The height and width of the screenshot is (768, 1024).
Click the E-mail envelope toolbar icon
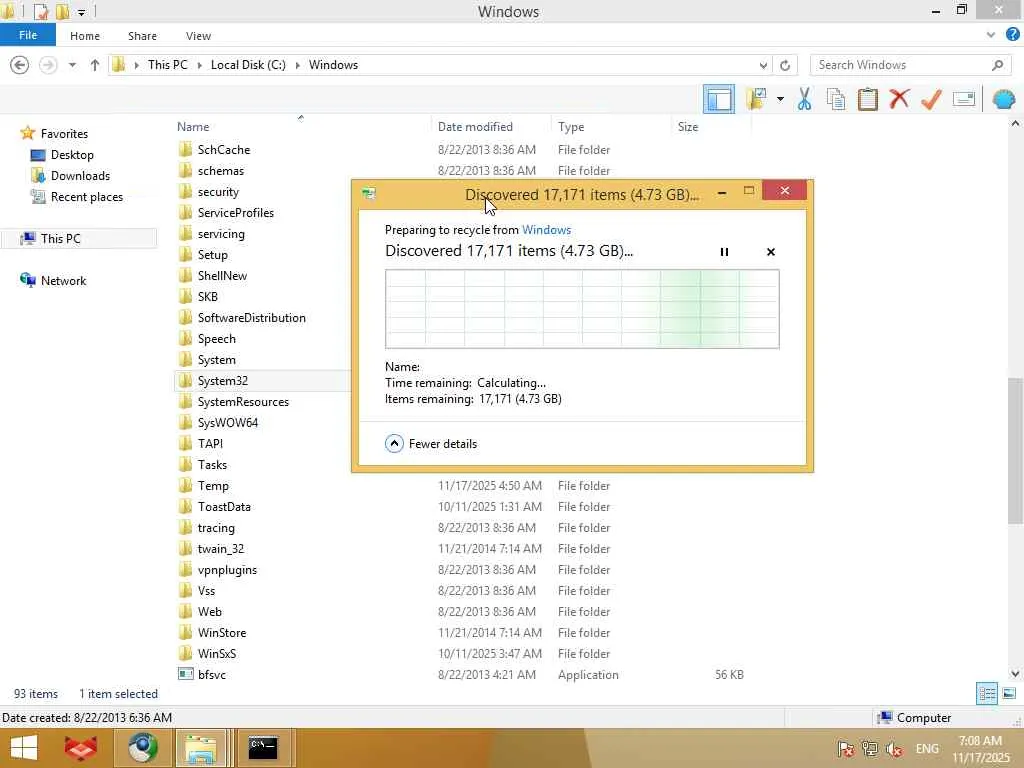[x=964, y=99]
